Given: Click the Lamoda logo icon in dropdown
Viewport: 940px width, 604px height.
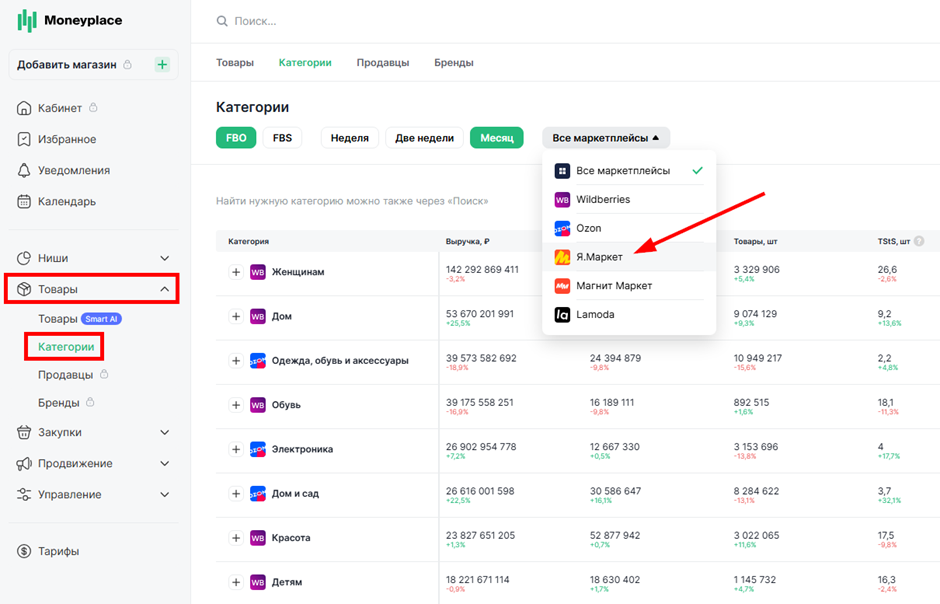Looking at the screenshot, I should click(x=562, y=315).
